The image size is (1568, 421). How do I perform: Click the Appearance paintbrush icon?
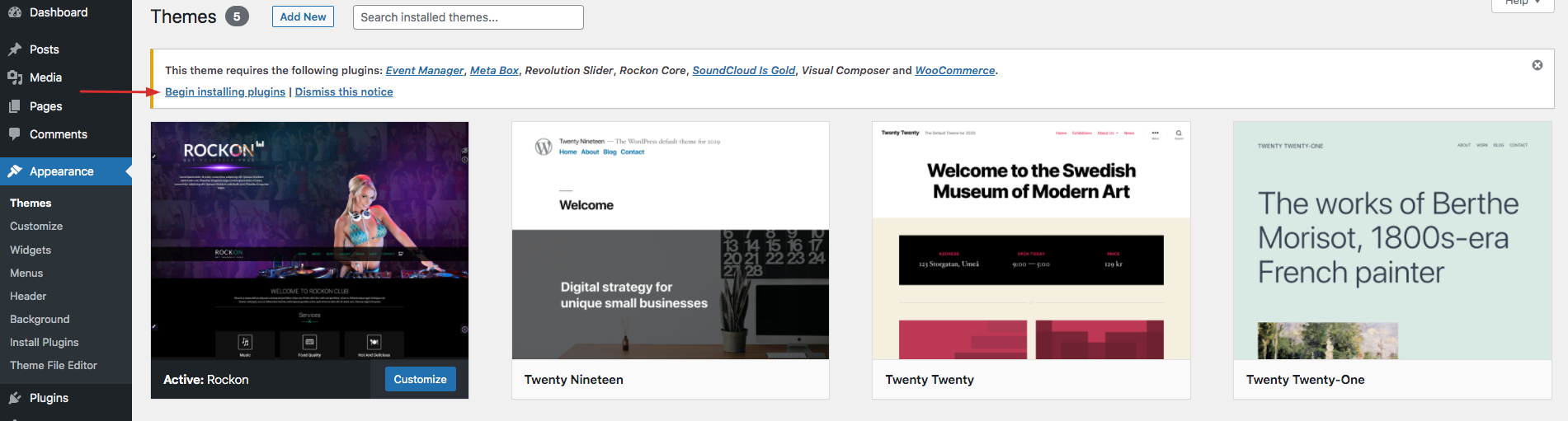[x=15, y=171]
